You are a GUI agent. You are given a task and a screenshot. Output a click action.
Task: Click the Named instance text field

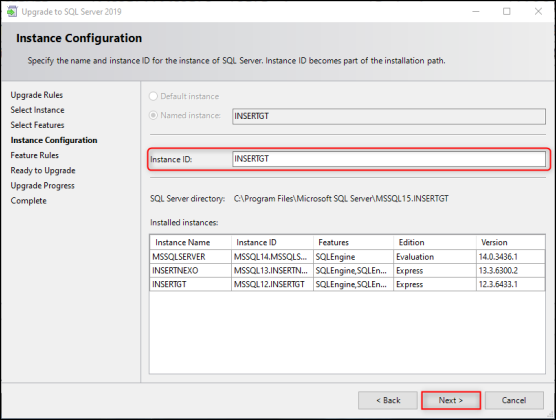pyautogui.click(x=389, y=116)
